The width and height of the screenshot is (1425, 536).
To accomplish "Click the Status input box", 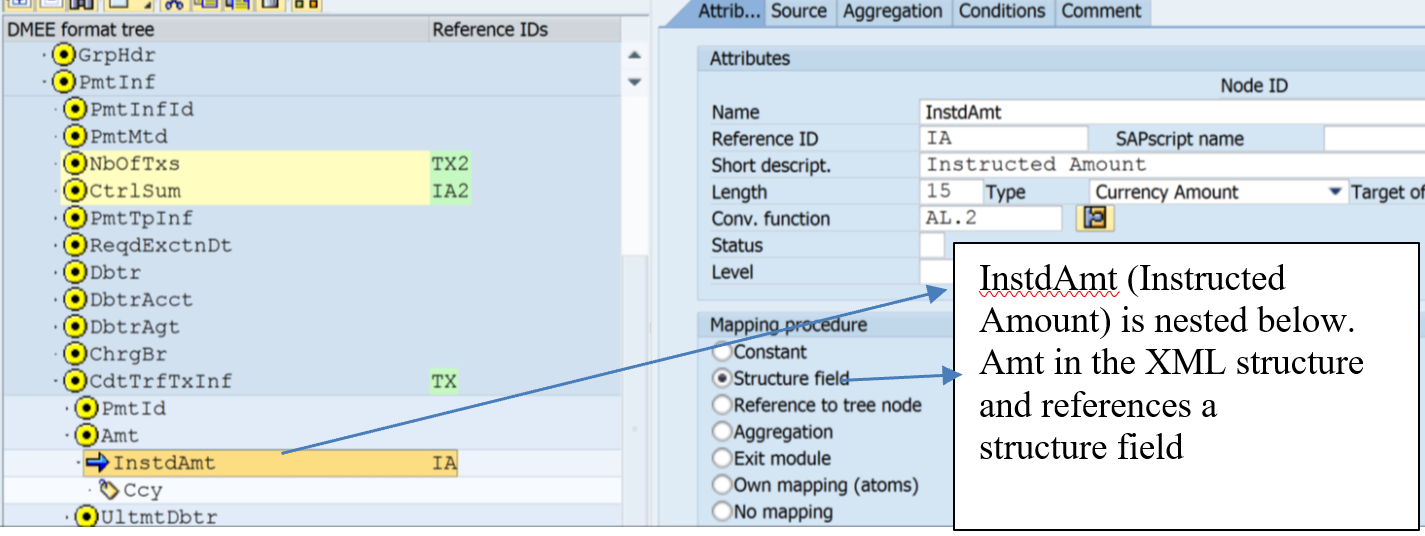I will pos(932,245).
